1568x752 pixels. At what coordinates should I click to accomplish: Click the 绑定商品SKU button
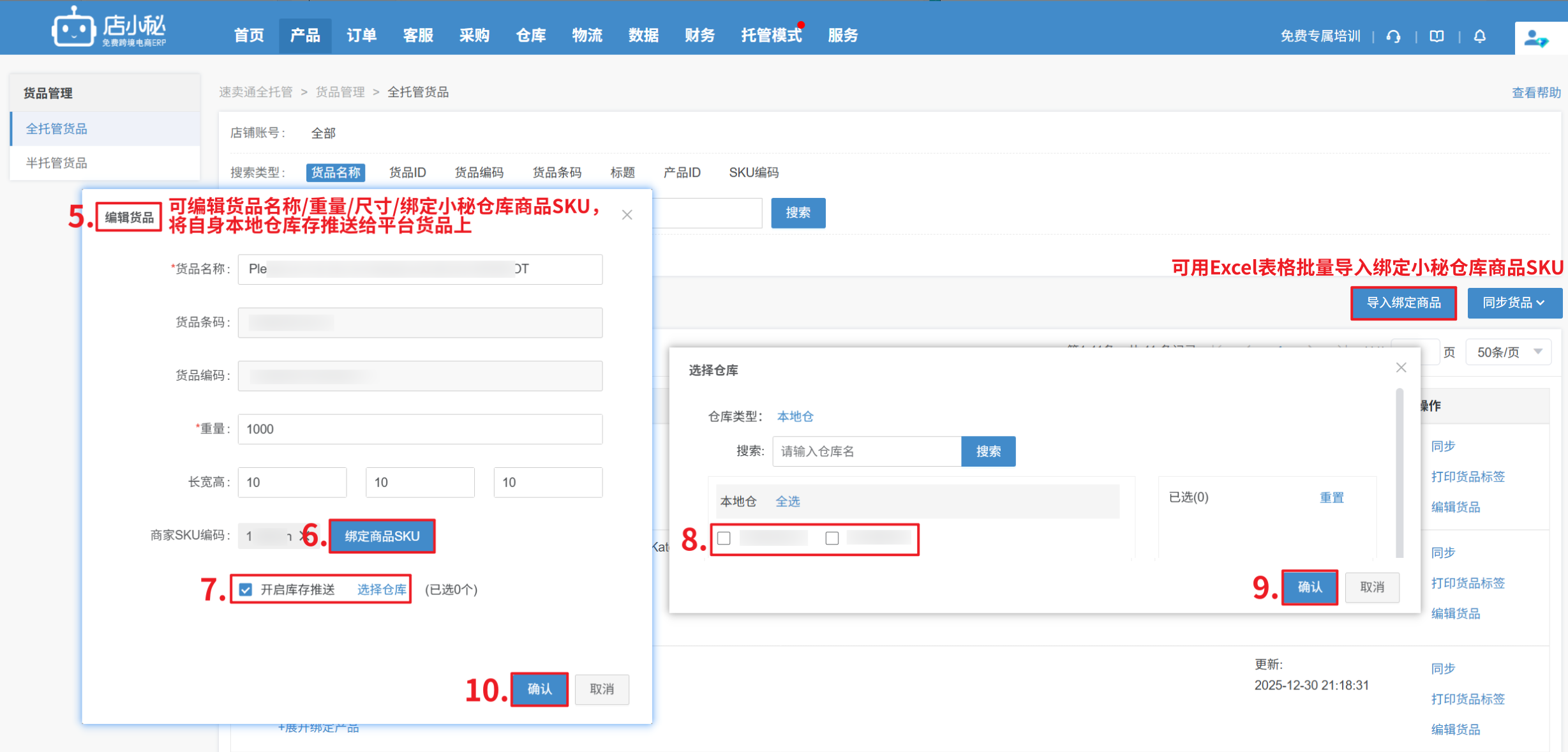[x=382, y=536]
